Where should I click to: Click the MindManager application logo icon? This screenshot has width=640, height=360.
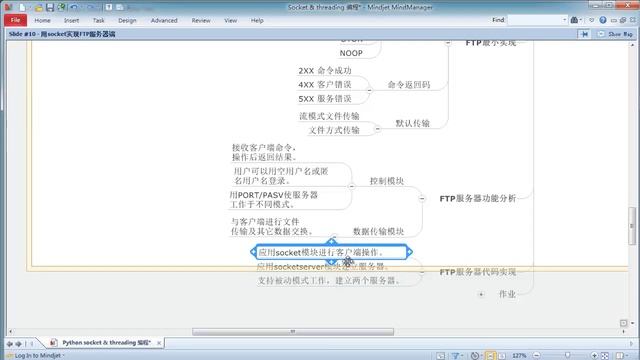coord(9,7)
